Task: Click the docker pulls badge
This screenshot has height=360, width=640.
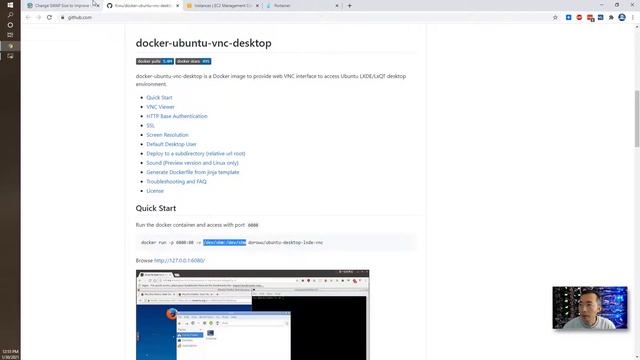Action: [155, 61]
